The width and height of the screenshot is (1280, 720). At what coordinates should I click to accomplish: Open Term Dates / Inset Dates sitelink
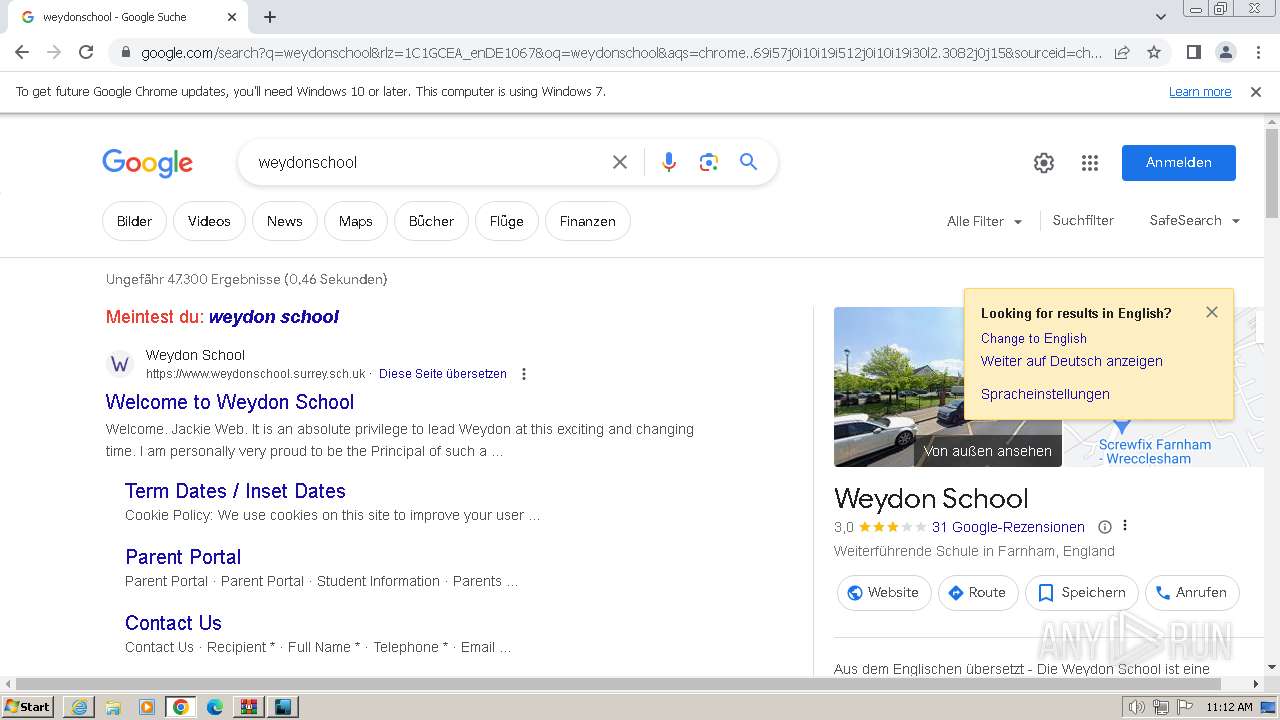click(x=235, y=491)
